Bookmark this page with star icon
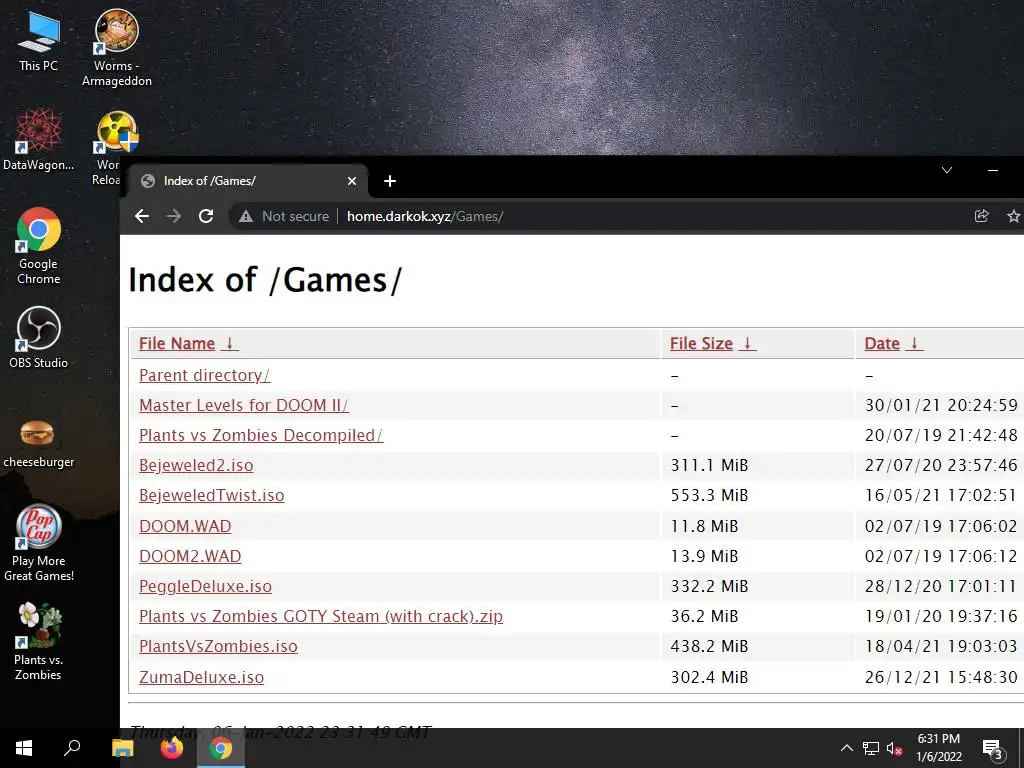This screenshot has height=768, width=1024. 1014,216
